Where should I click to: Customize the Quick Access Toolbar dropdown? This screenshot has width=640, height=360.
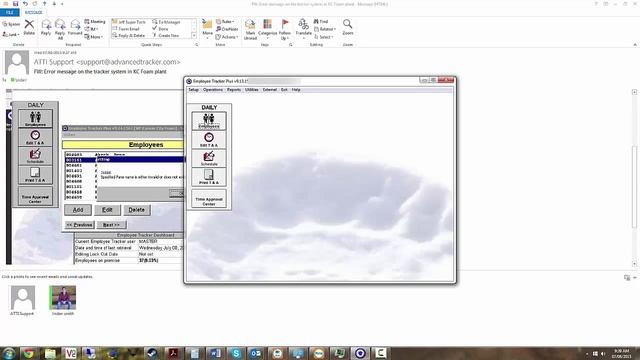pyautogui.click(x=62, y=4)
